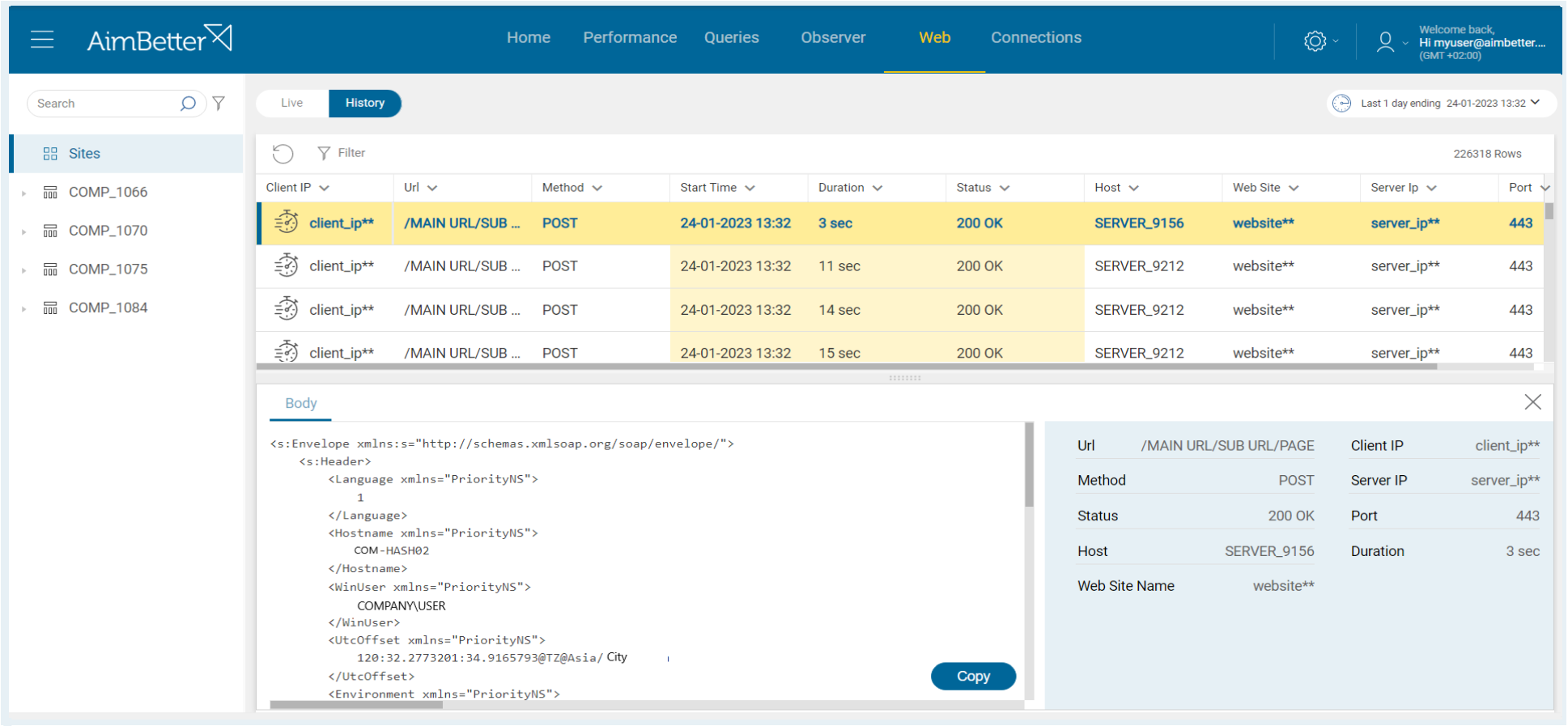Click the Filter funnel in the table toolbar
This screenshot has width=1568, height=726.
click(x=324, y=153)
